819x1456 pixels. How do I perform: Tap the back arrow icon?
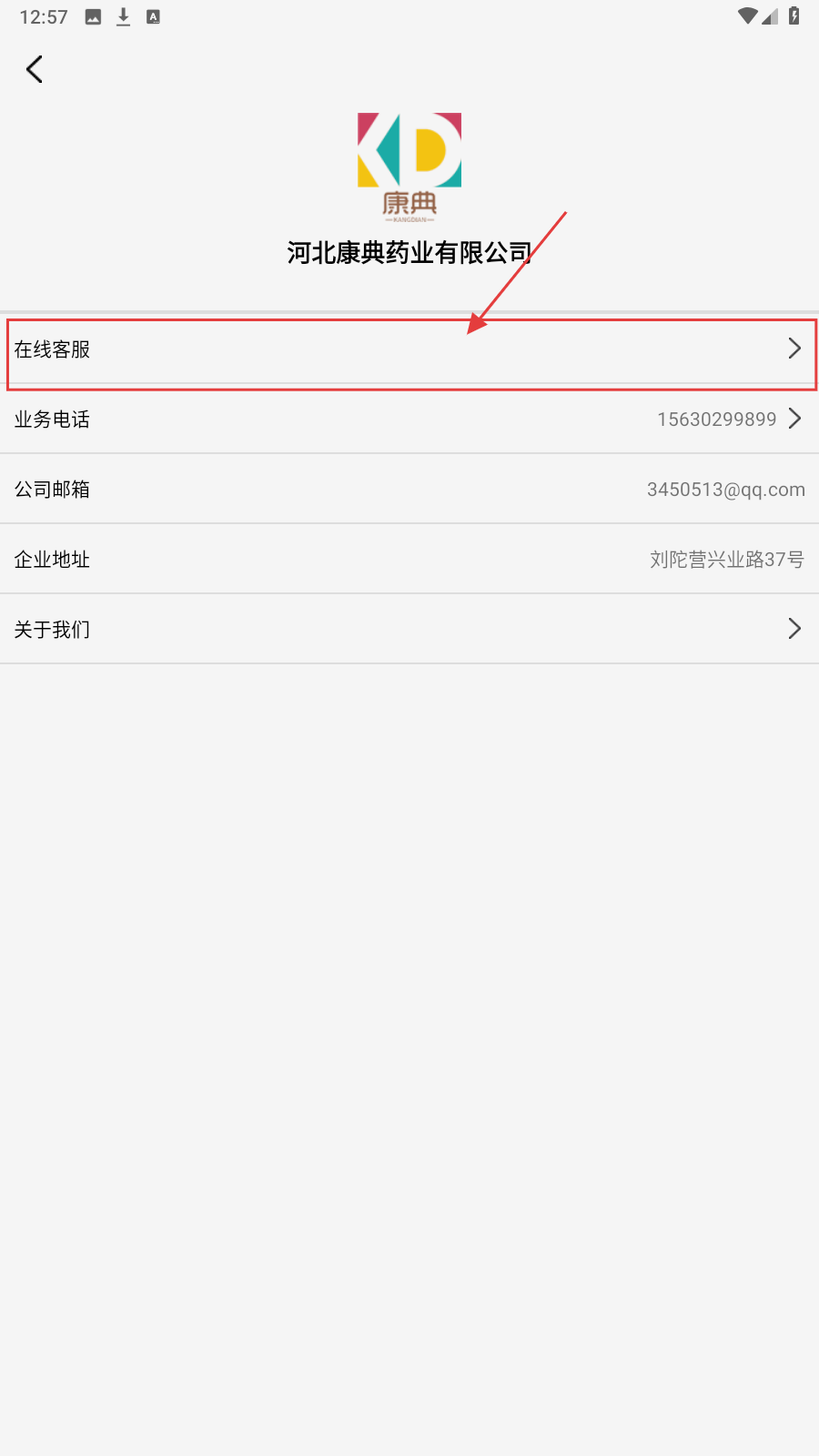pos(35,69)
